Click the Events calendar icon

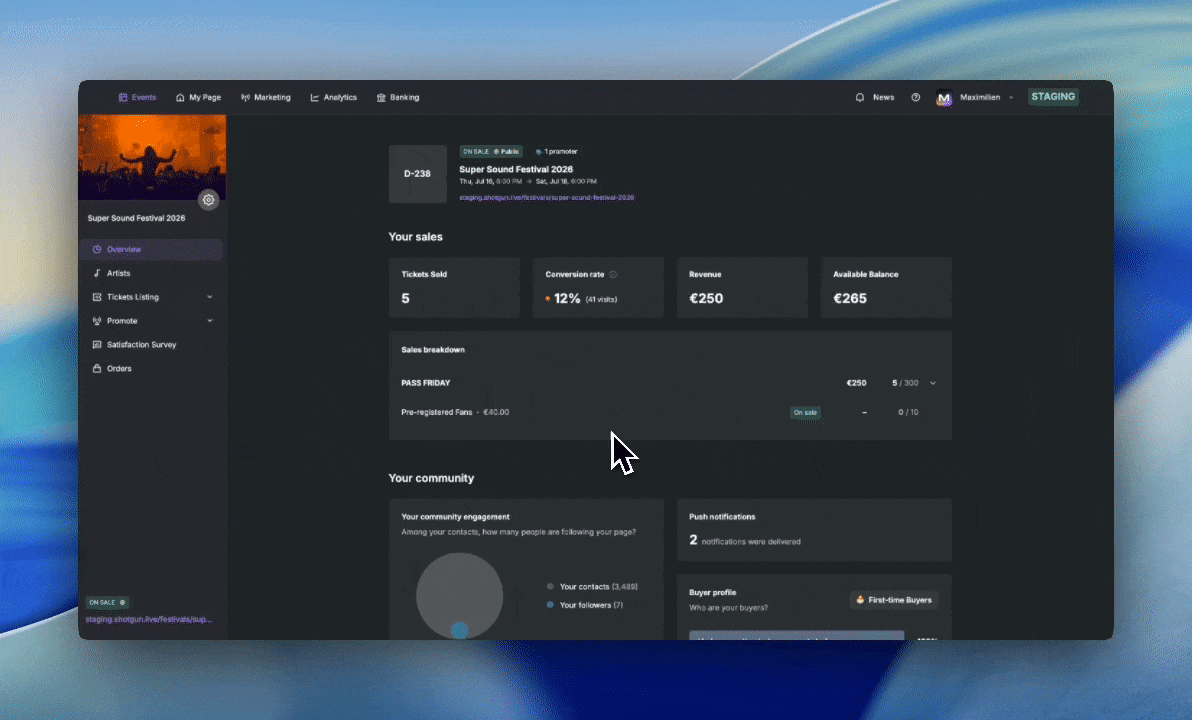coord(123,97)
